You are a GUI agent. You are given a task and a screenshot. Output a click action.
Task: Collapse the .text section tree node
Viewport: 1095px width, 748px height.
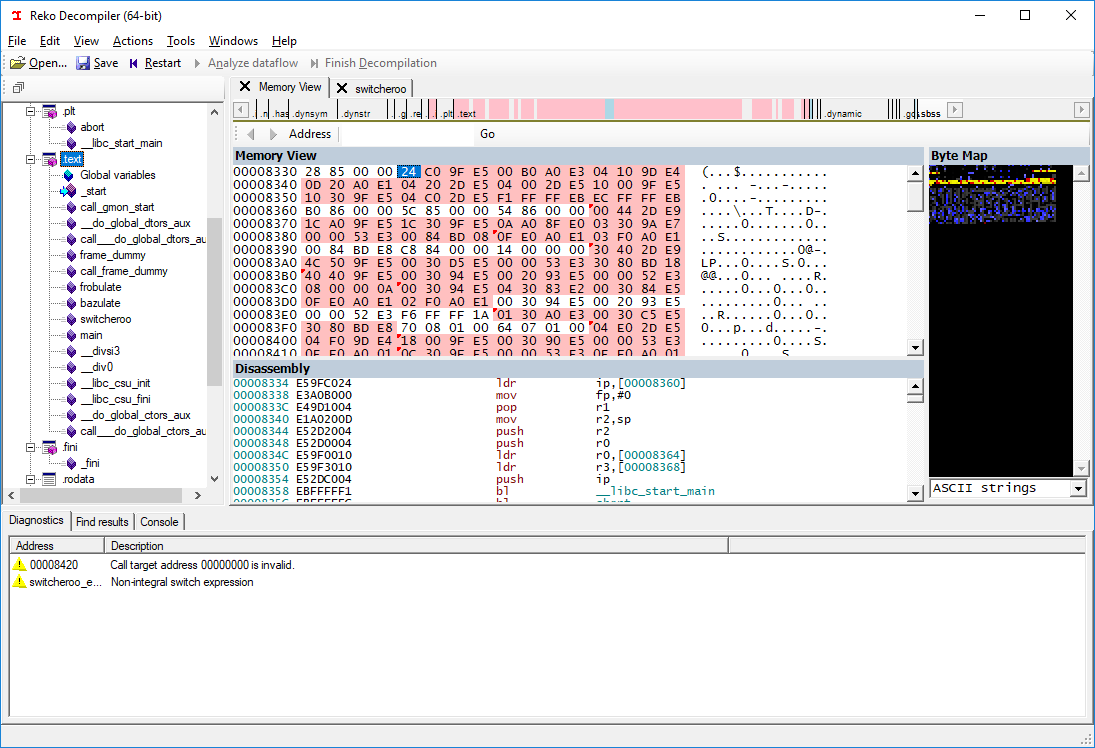point(30,159)
